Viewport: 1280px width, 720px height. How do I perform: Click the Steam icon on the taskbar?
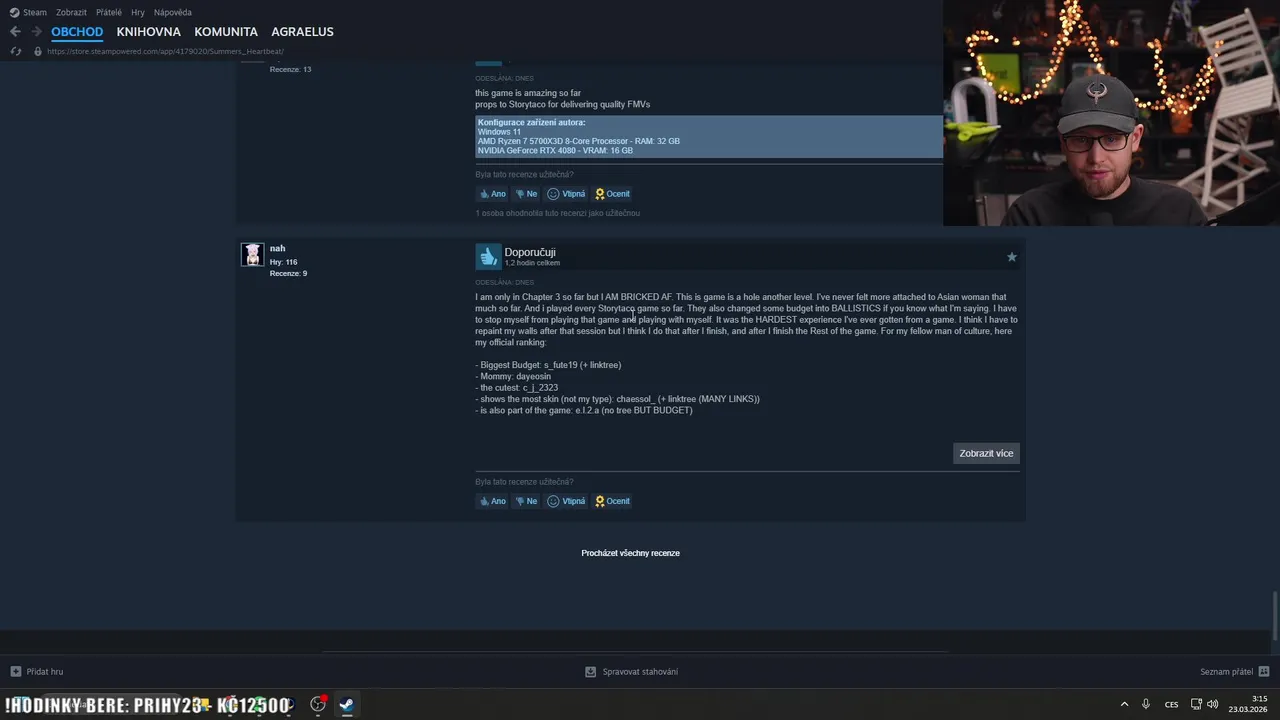click(x=346, y=704)
